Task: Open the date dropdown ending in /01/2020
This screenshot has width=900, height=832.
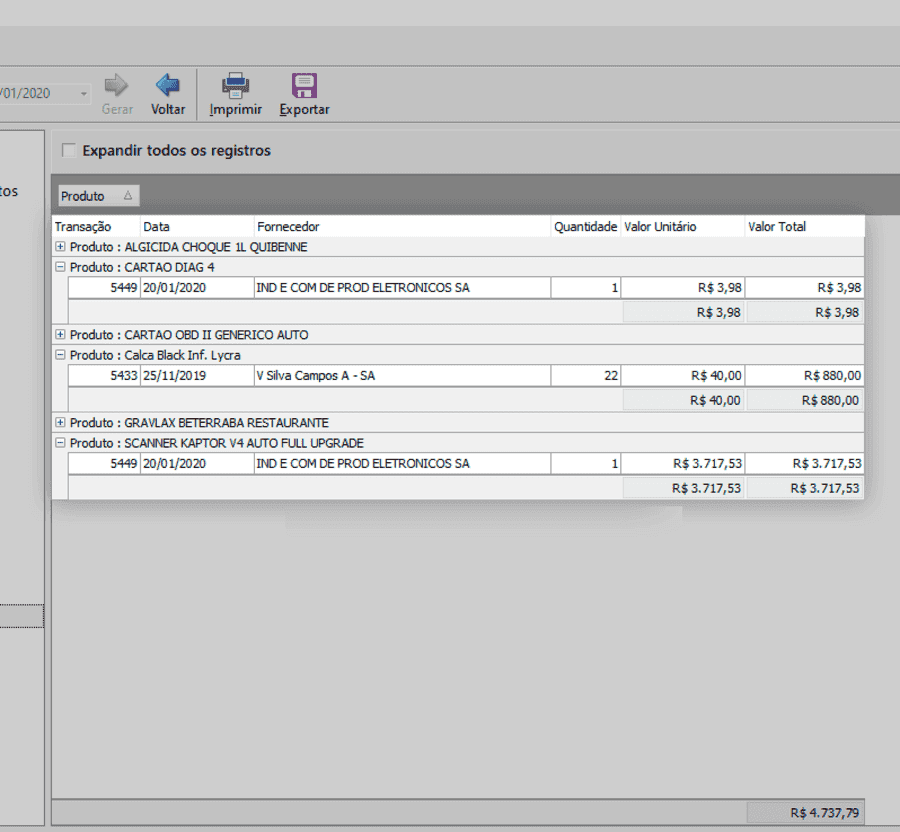Action: tap(84, 94)
